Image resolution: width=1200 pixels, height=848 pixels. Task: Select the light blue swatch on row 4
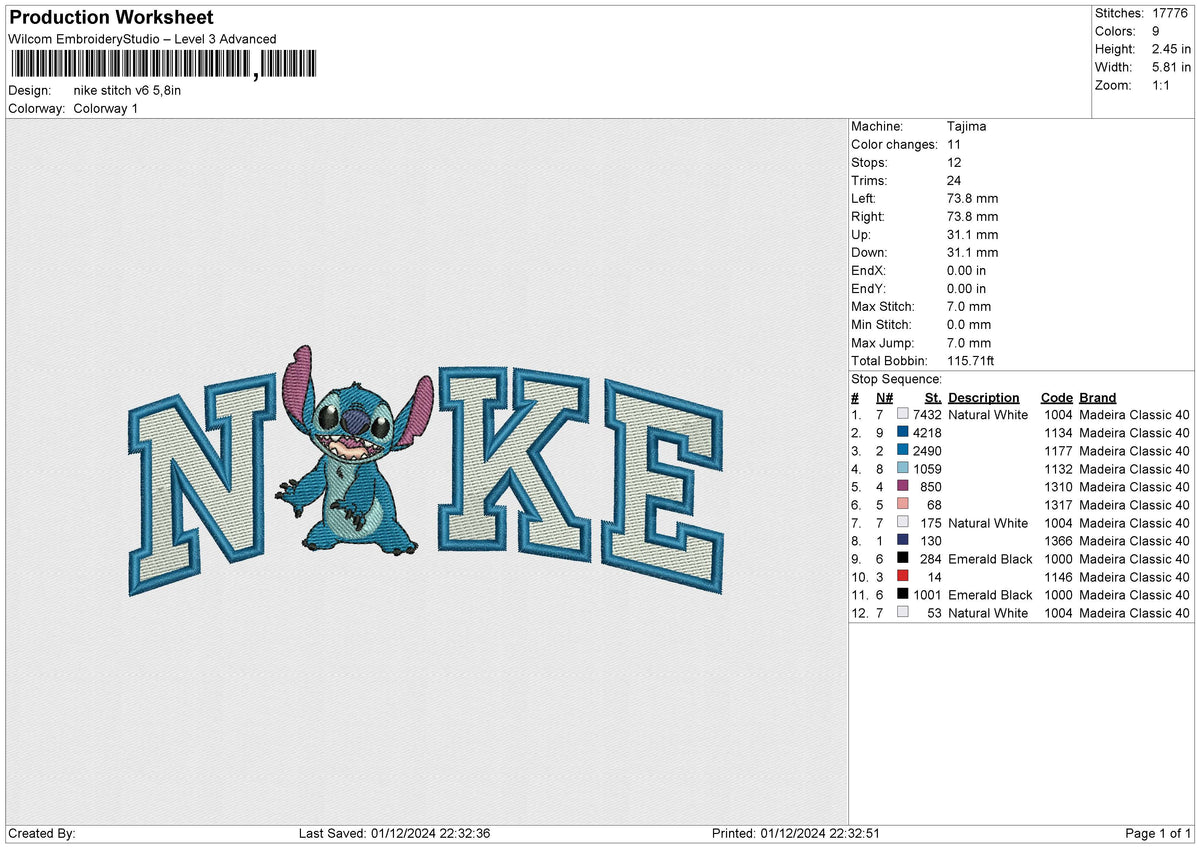[x=903, y=469]
